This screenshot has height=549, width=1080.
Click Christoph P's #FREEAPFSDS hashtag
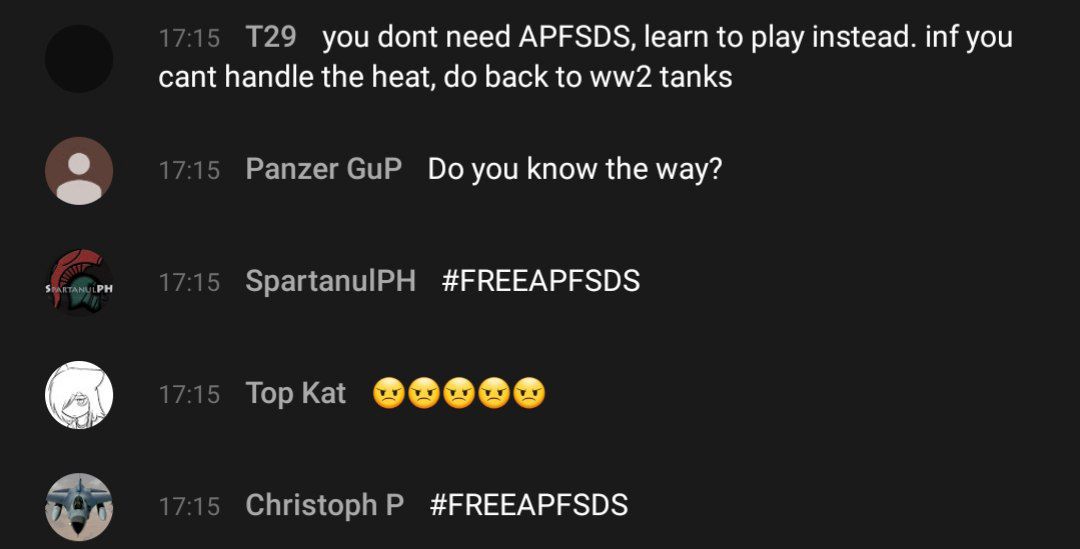529,505
